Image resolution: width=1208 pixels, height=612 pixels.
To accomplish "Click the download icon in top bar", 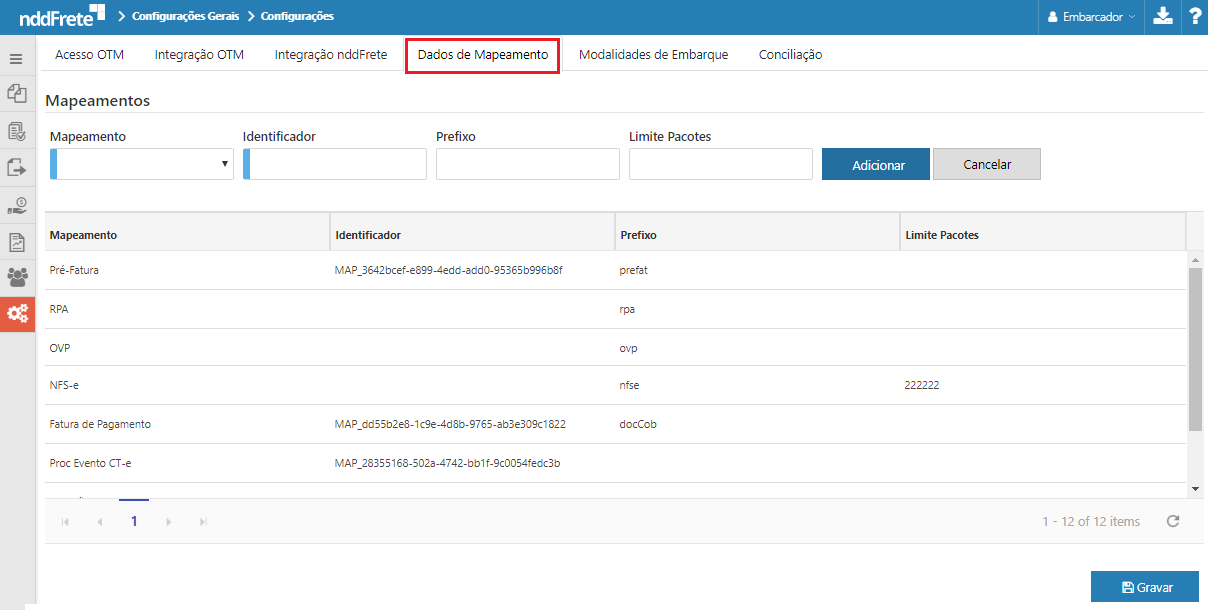I will (1162, 17).
